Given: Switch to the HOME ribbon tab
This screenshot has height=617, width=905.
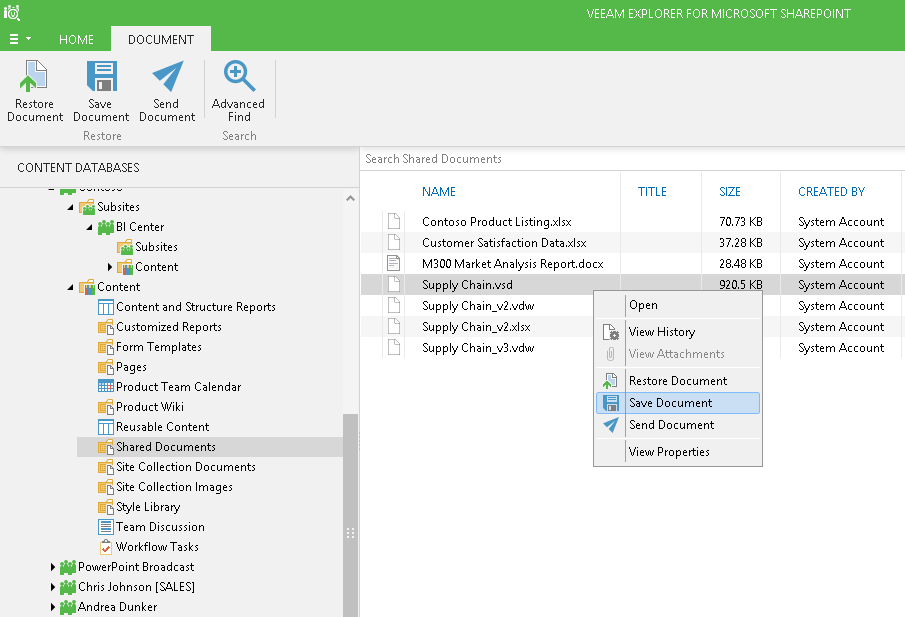Looking at the screenshot, I should [x=76, y=39].
